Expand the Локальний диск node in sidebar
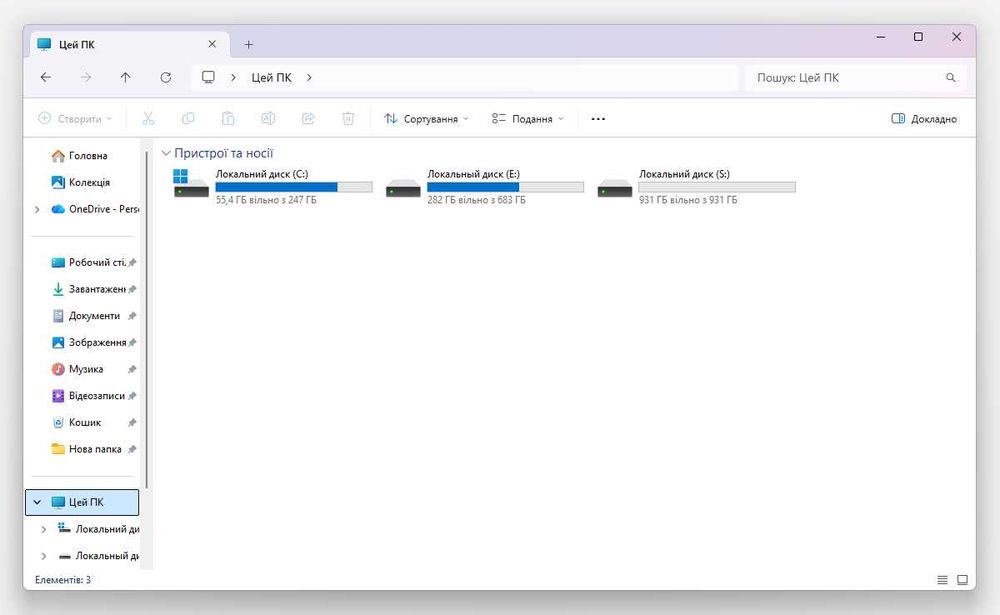1000x615 pixels. (x=43, y=529)
